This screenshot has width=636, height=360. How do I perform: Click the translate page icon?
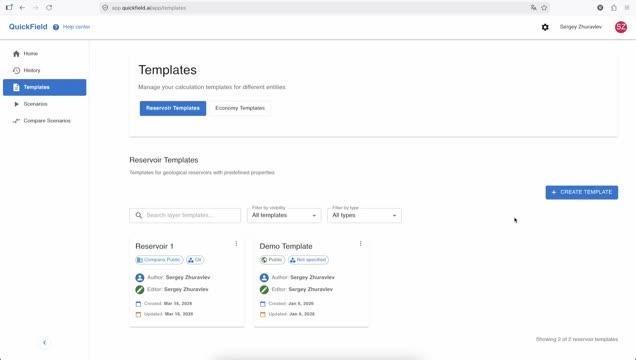coord(533,8)
